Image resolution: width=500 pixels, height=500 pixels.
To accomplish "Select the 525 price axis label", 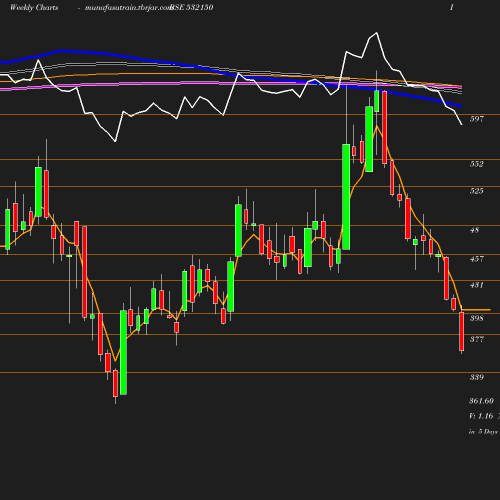I will coord(476,191).
